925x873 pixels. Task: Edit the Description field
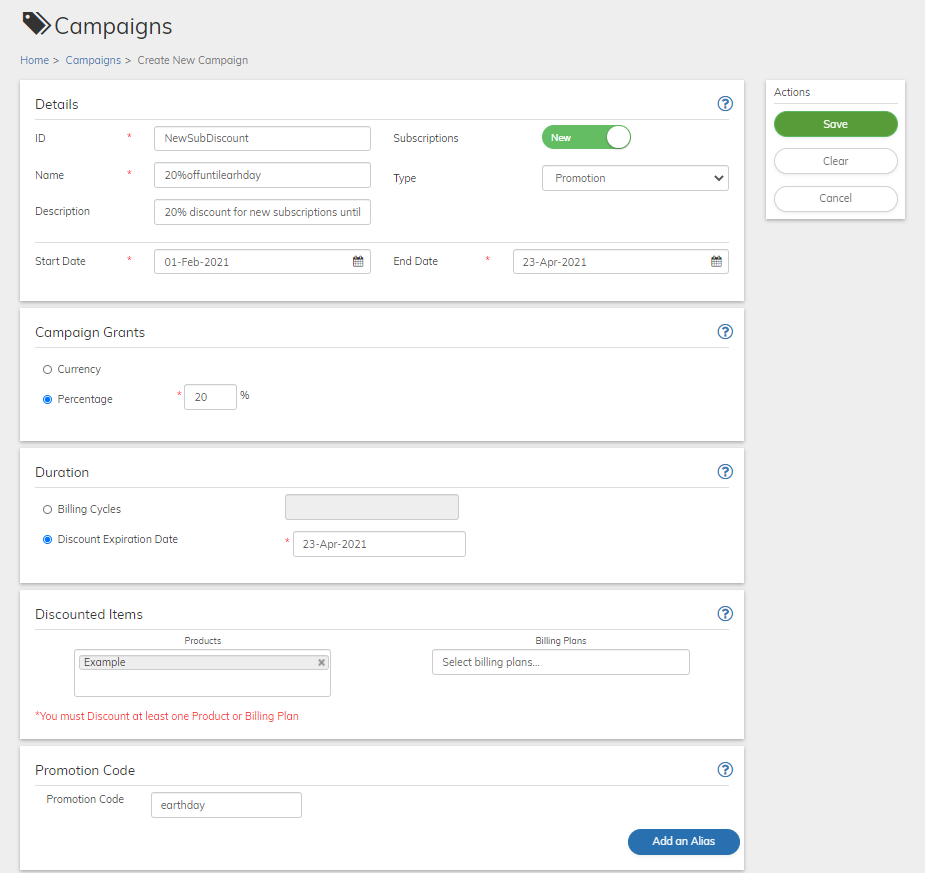(263, 212)
